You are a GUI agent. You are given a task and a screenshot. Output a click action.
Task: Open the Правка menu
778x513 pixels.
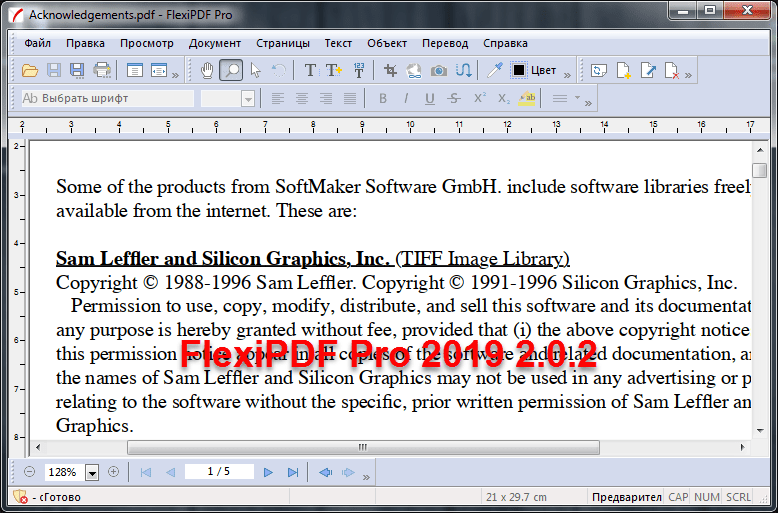click(85, 44)
